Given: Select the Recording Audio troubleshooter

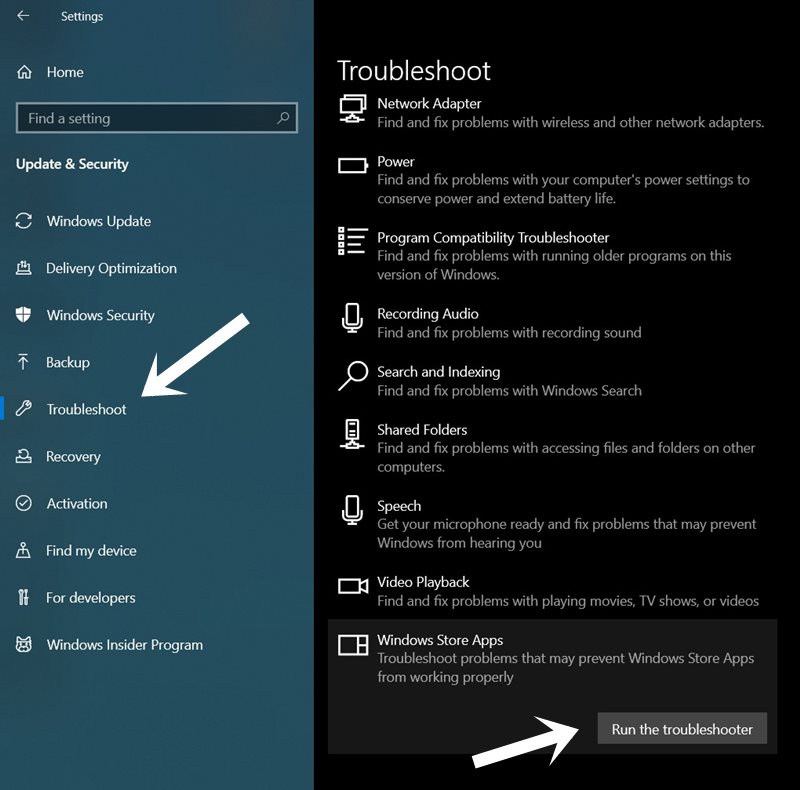Looking at the screenshot, I should (x=428, y=313).
